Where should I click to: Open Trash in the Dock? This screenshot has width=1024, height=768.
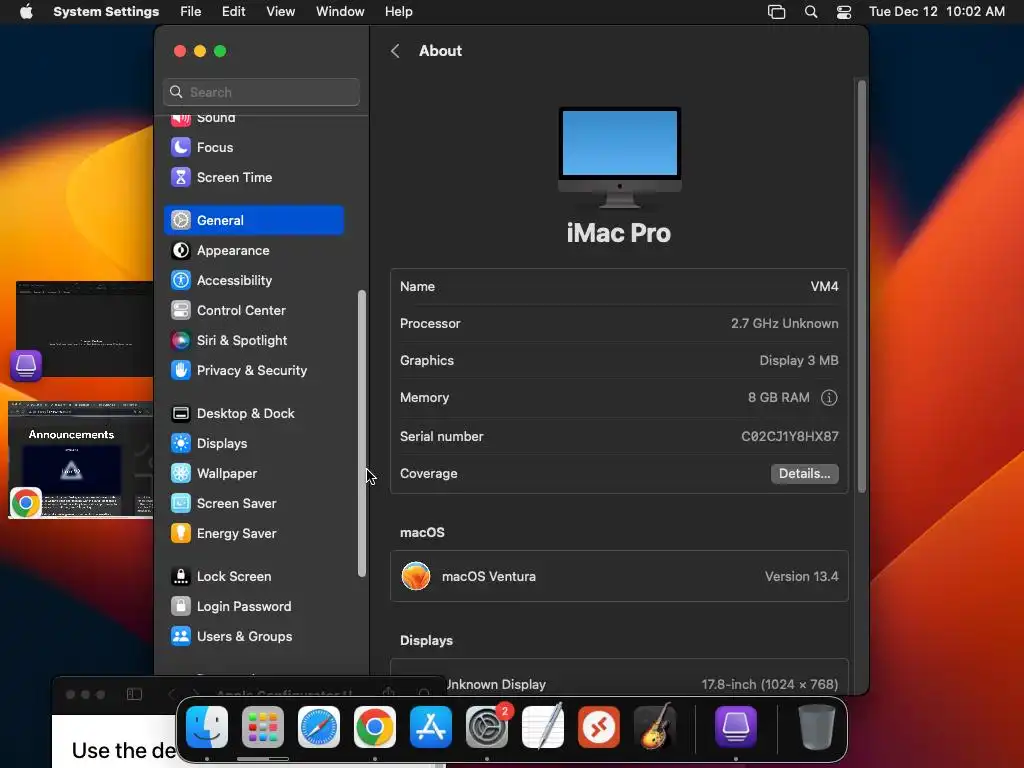pyautogui.click(x=816, y=727)
